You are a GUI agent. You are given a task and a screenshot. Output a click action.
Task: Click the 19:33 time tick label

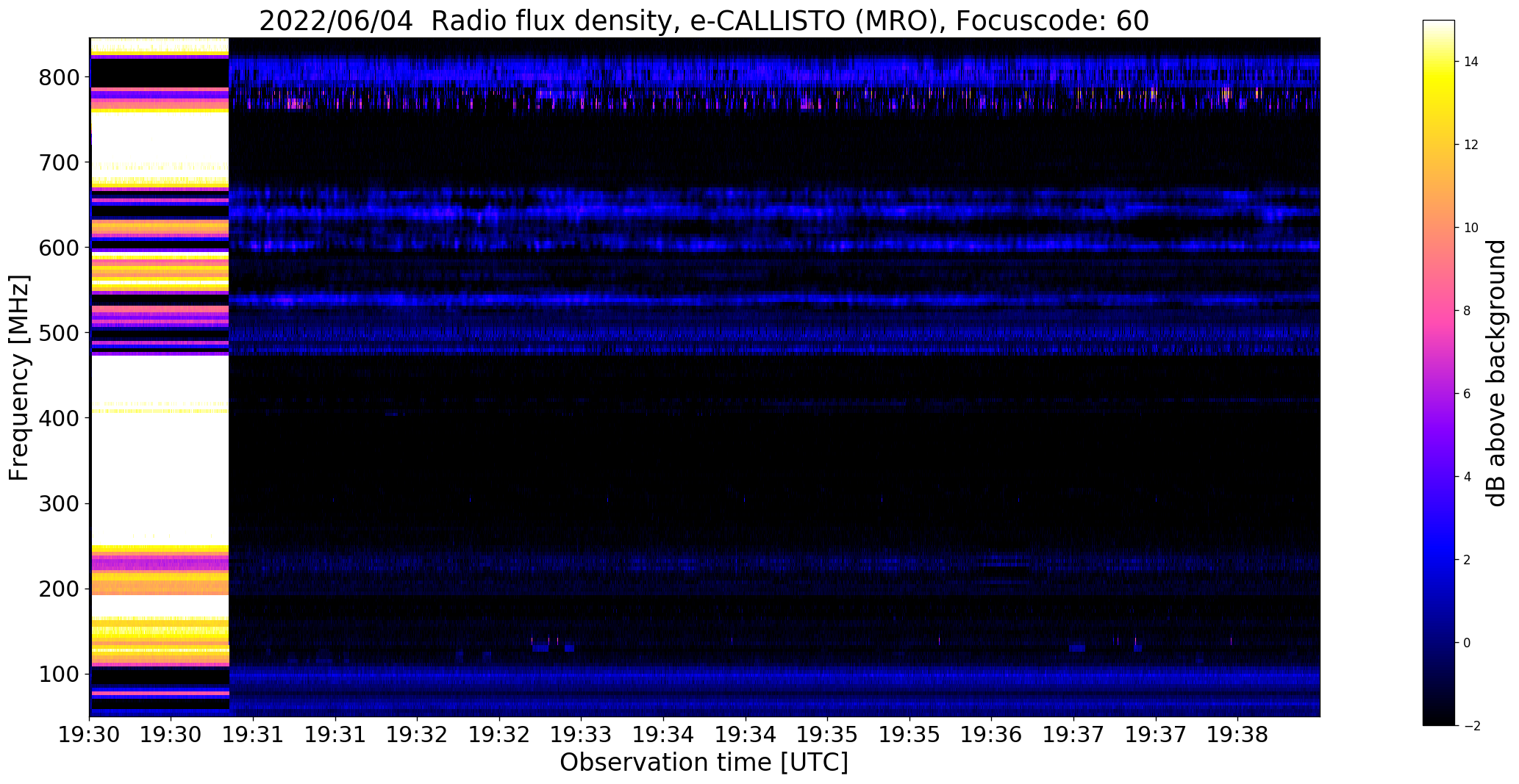pyautogui.click(x=582, y=734)
